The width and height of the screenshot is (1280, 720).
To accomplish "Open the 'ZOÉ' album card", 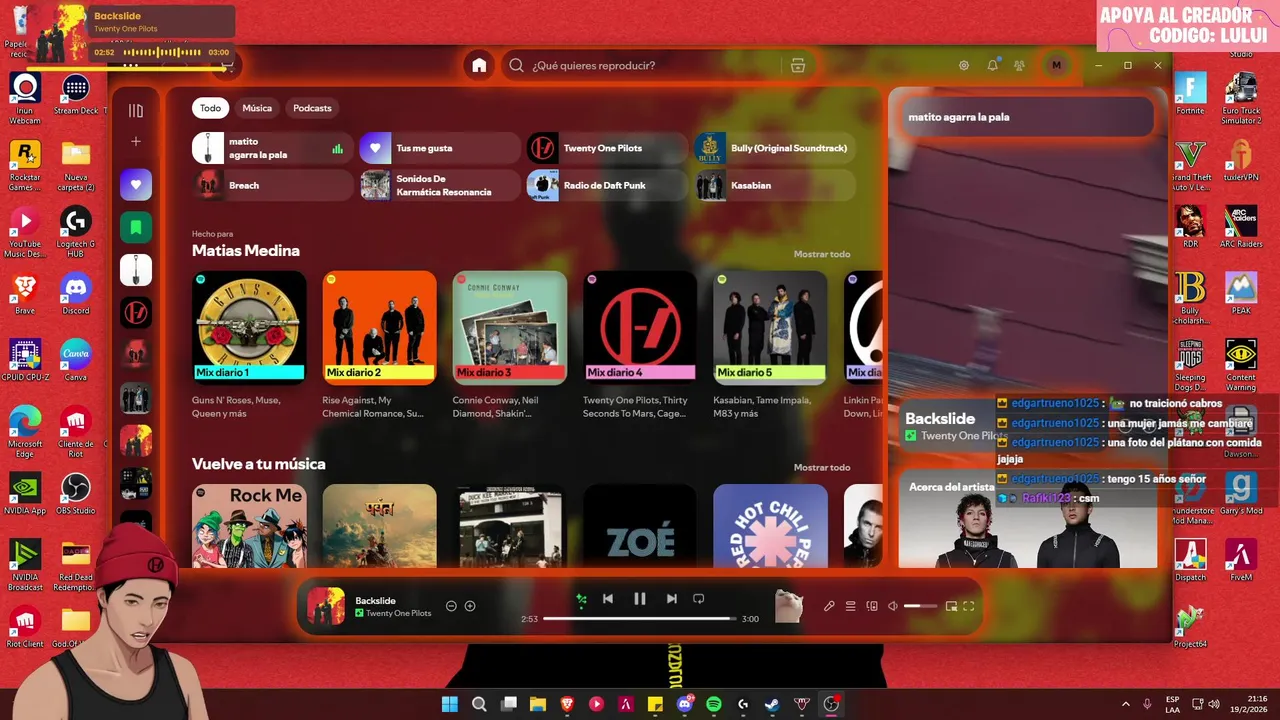I will click(640, 526).
